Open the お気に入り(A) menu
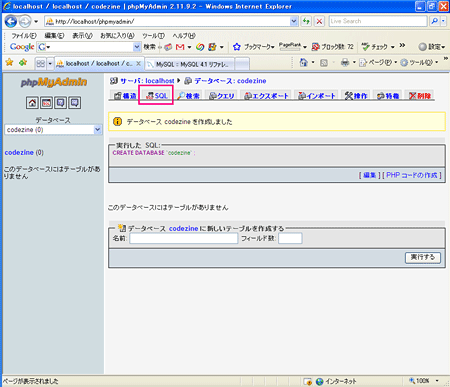 117,36
